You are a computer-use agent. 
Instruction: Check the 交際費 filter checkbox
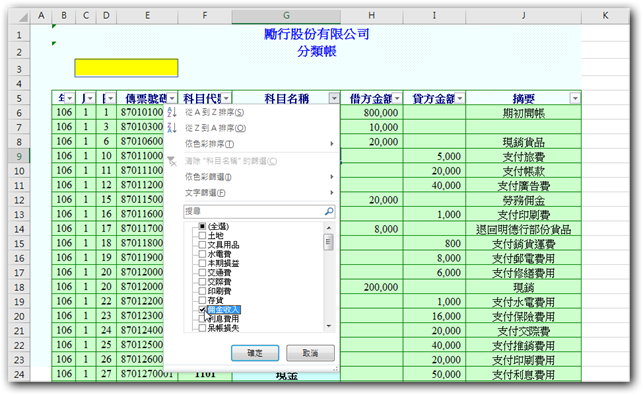202,282
